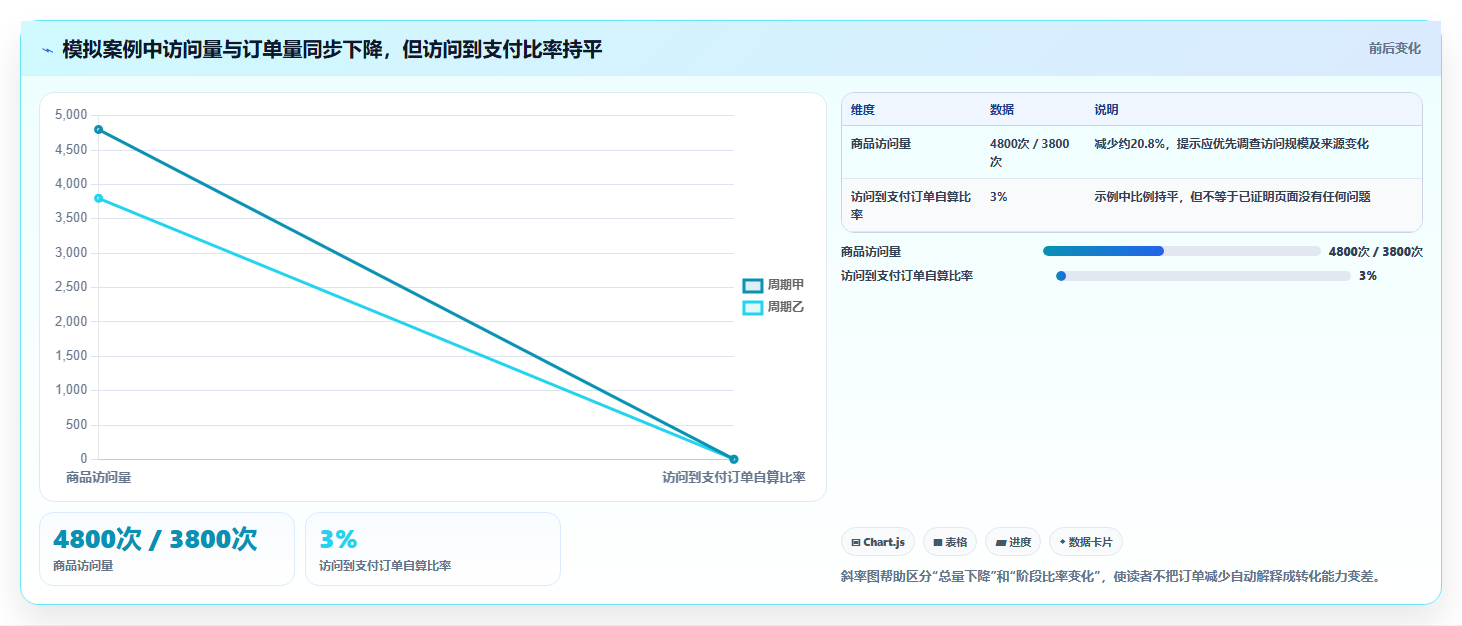The width and height of the screenshot is (1462, 626).
Task: Click the chart title about 访问量与订单量
Action: 332,50
